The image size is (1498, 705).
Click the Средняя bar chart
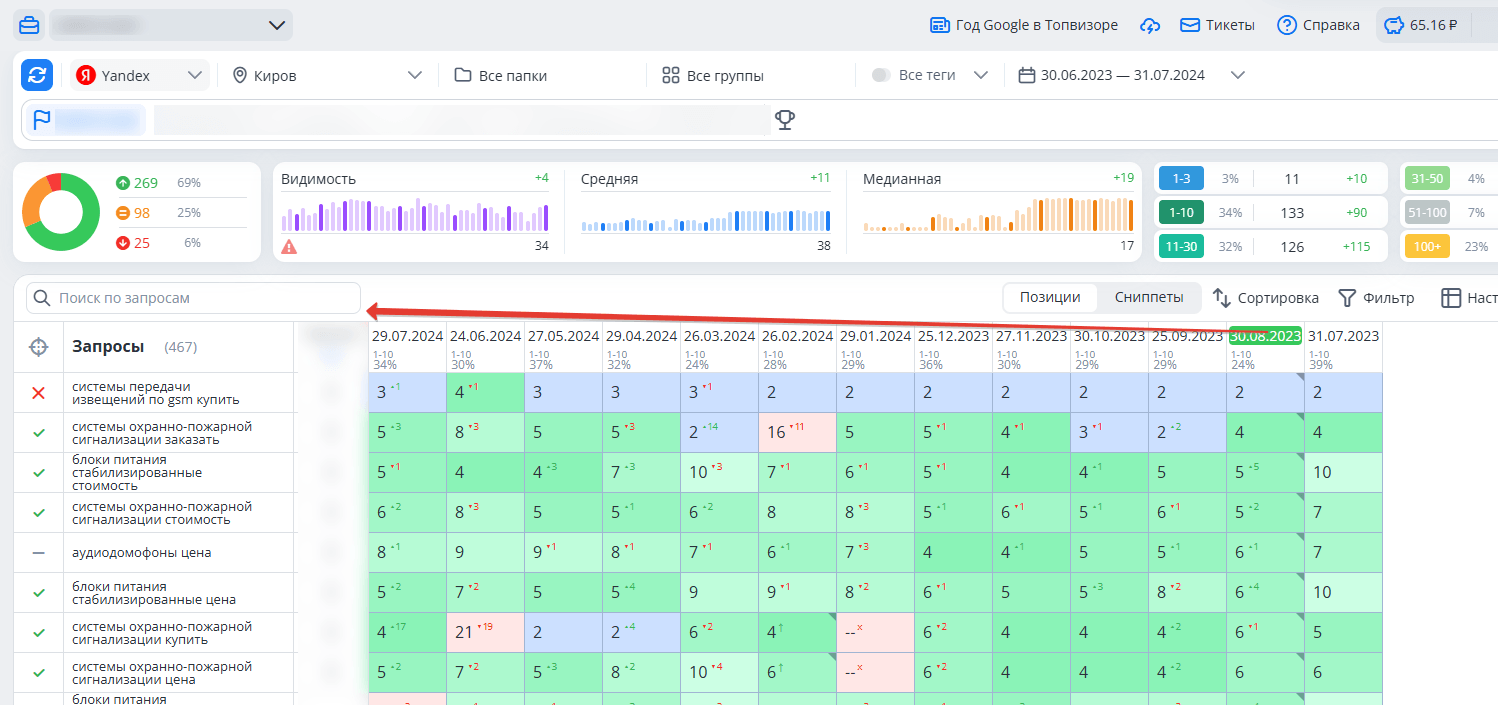click(x=706, y=220)
